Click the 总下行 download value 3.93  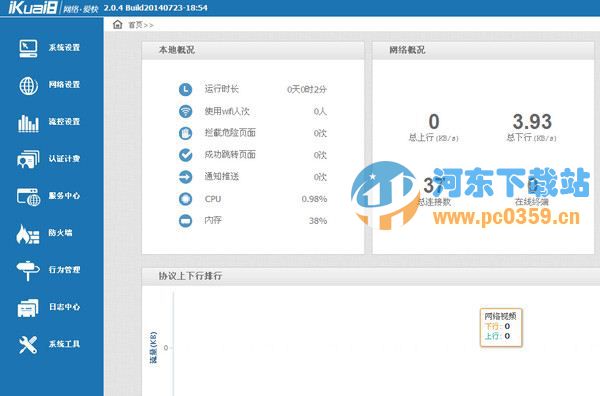[532, 122]
